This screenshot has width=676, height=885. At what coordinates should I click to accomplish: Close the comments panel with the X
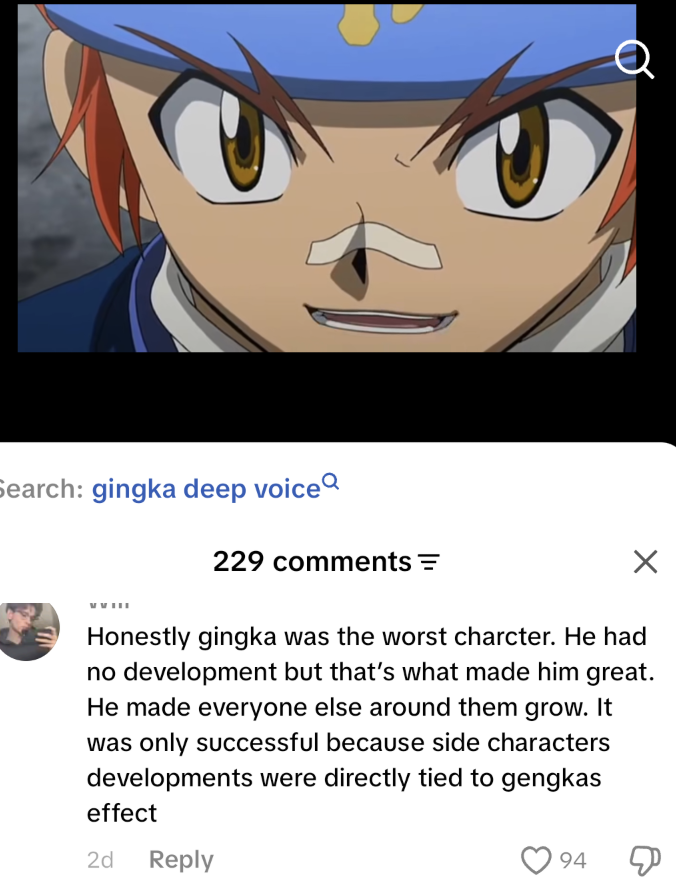[645, 562]
